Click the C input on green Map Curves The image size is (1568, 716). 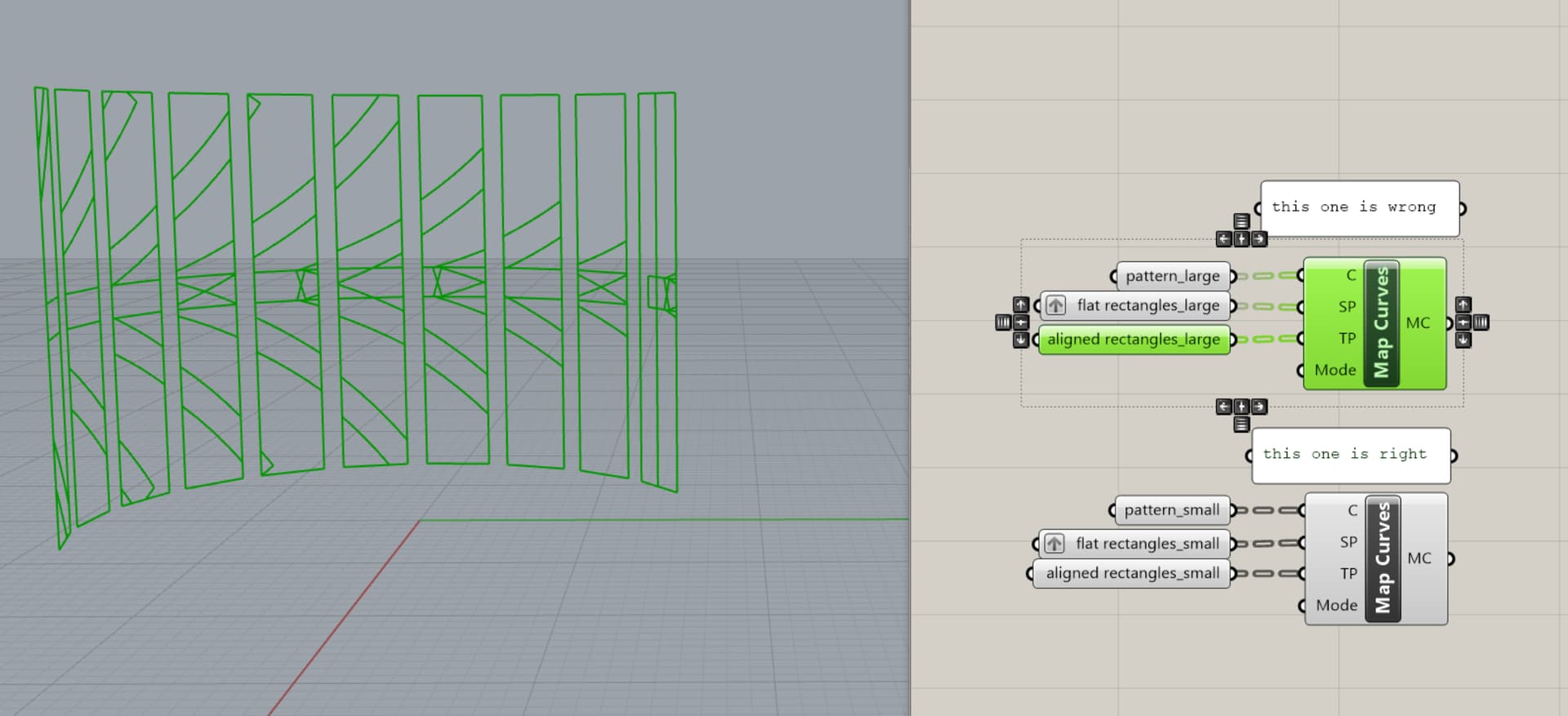pos(1351,275)
